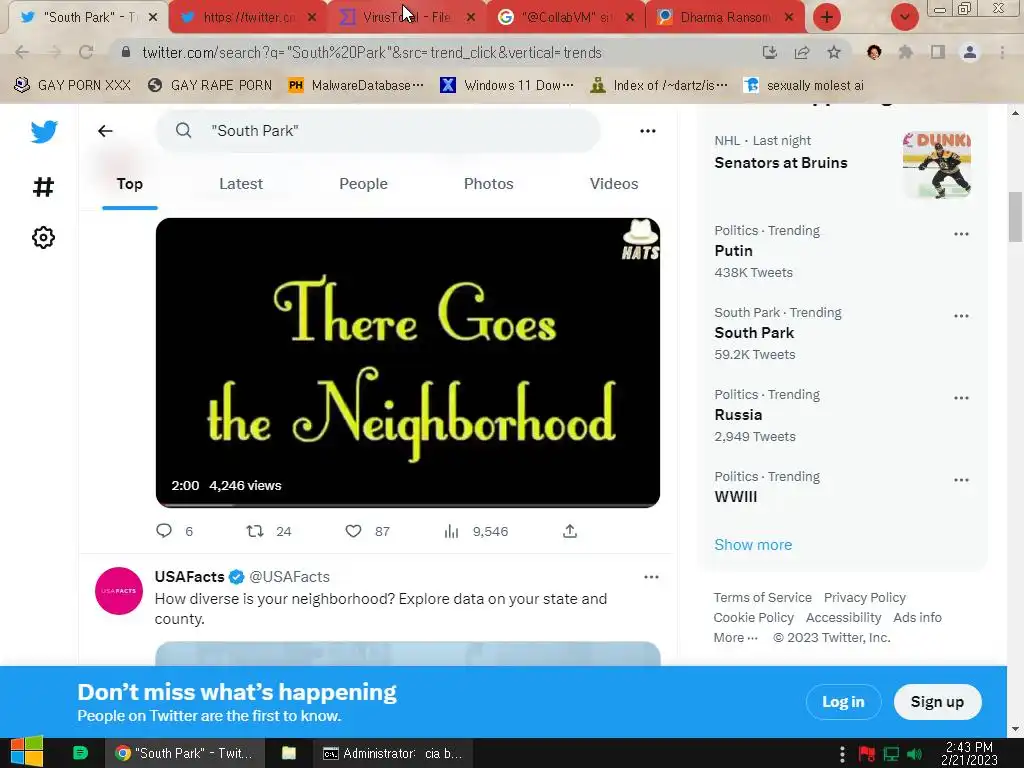Open the browser profile icon

(970, 52)
